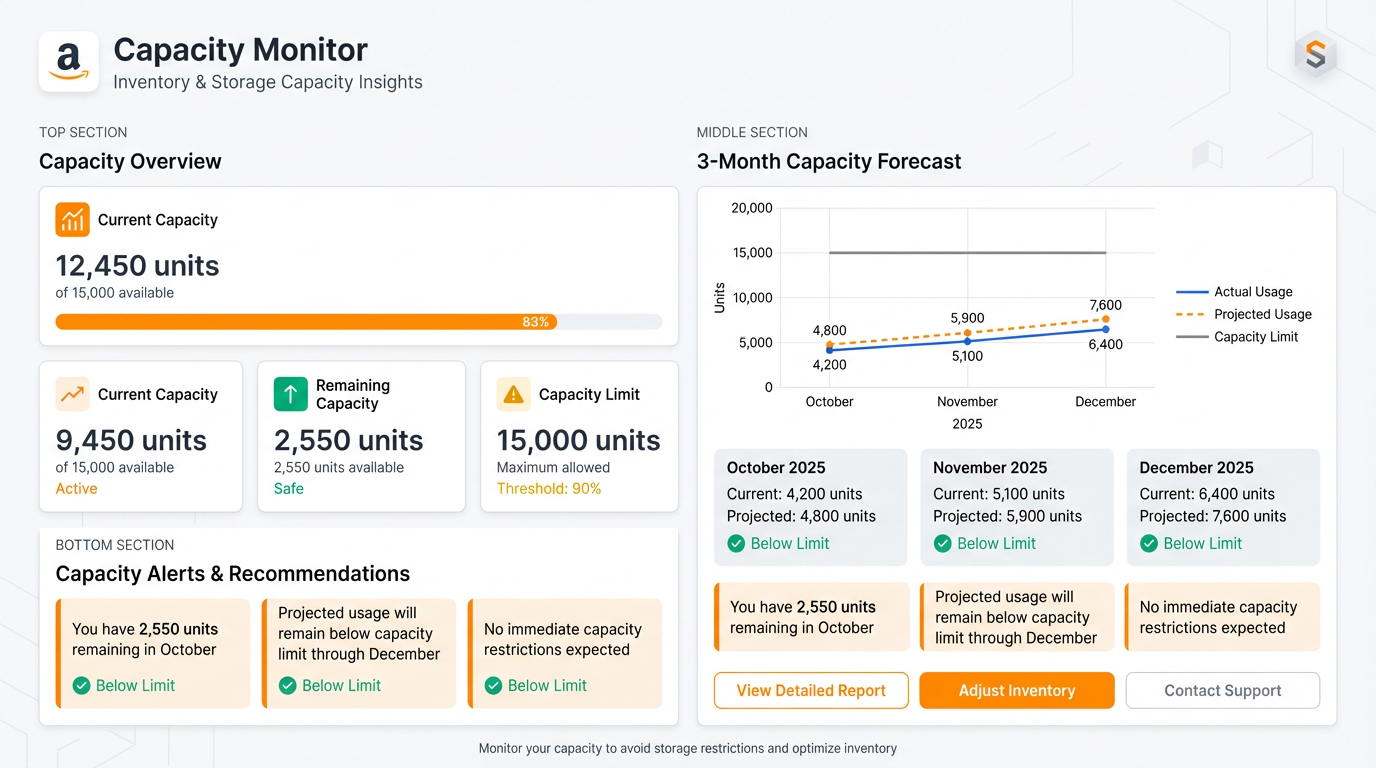The image size is (1376, 768).
Task: Click the Amazon logo icon
Action: (x=68, y=60)
